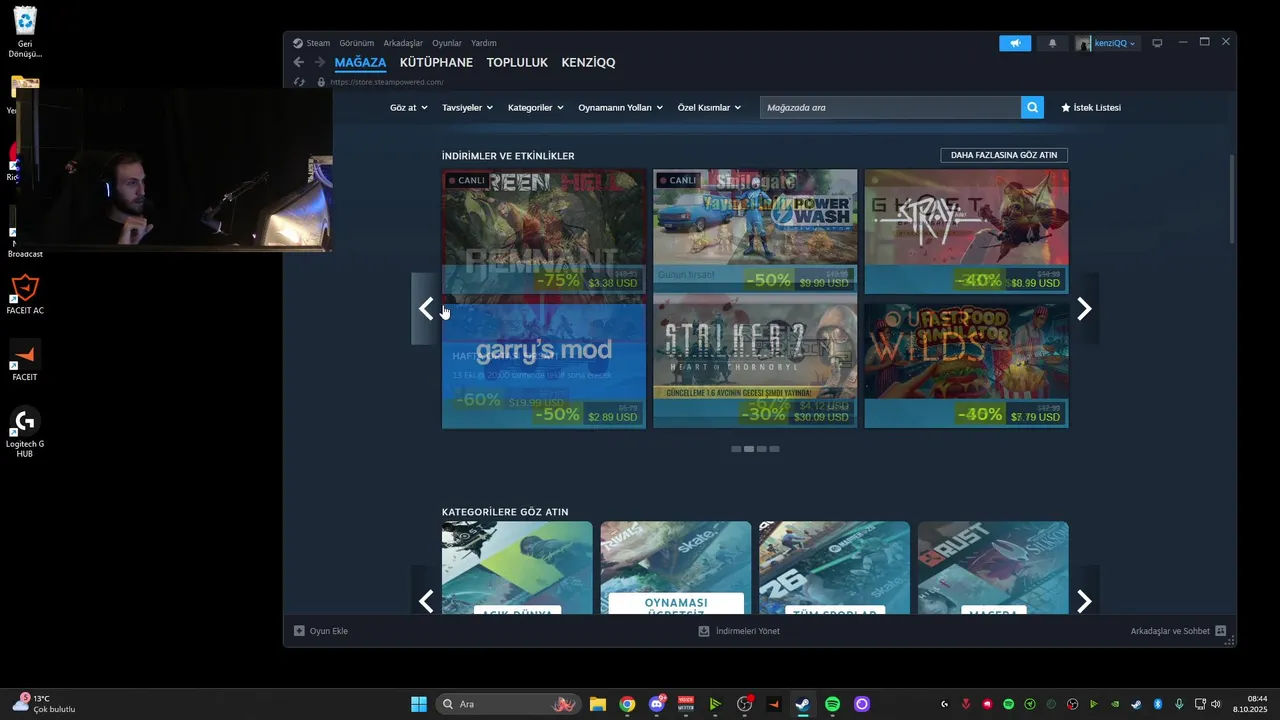Go back with Steam's back arrow
This screenshot has height=720, width=1280.
pyautogui.click(x=298, y=62)
